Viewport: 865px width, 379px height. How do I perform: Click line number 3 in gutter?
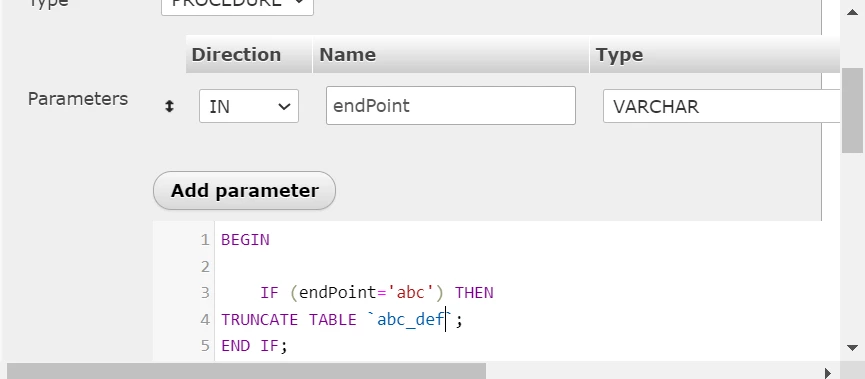205,293
